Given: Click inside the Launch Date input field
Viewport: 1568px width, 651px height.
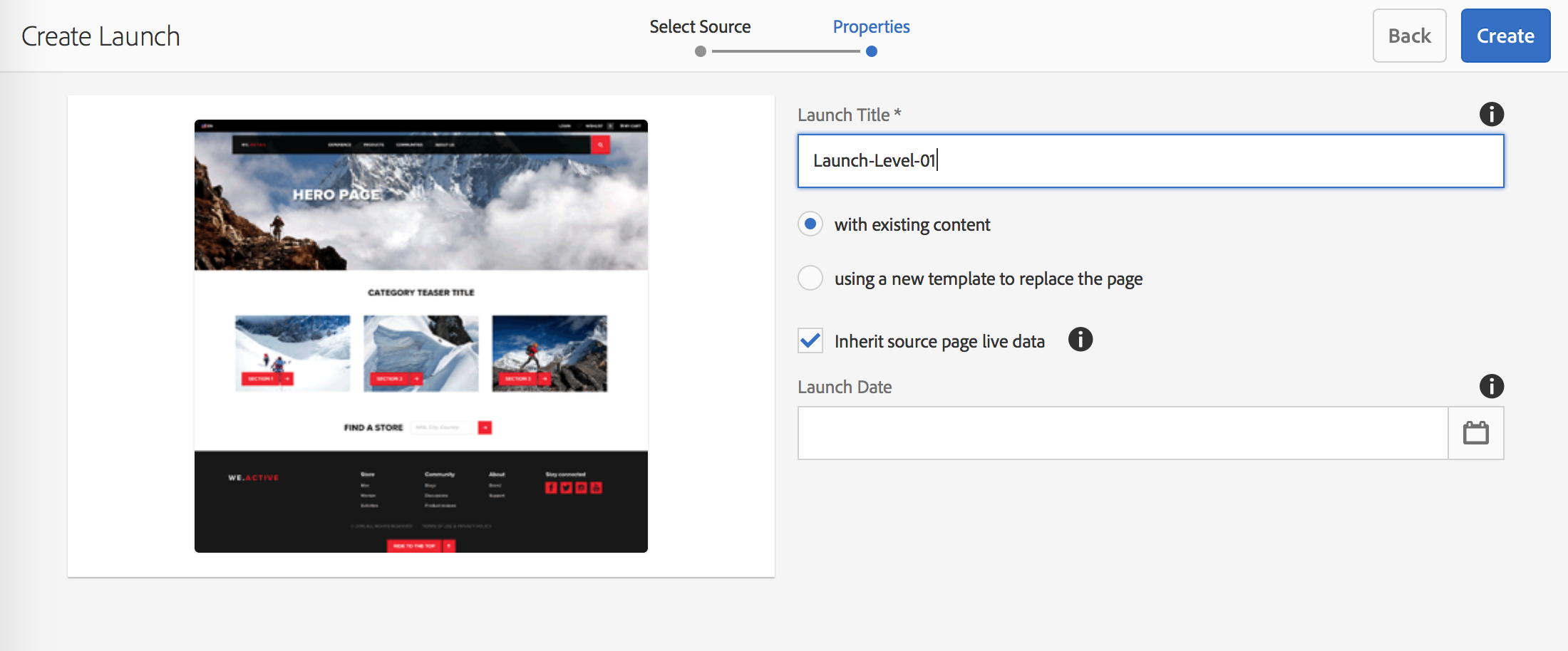Looking at the screenshot, I should (1123, 433).
